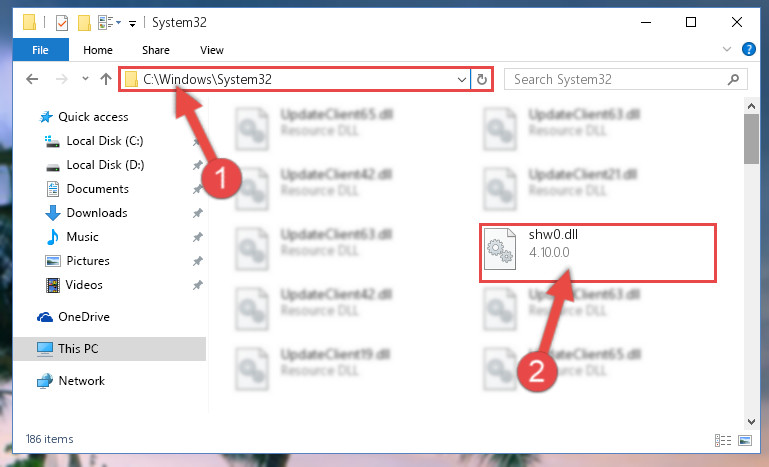This screenshot has height=467, width=769.
Task: Click the Back navigation arrow
Action: pos(32,79)
